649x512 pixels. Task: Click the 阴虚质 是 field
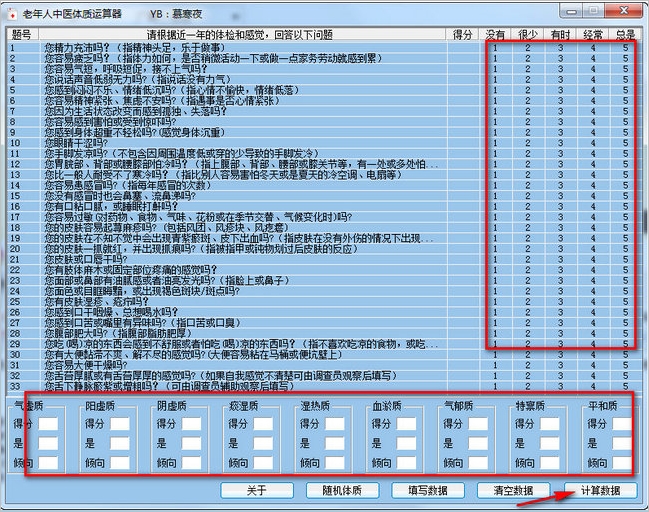pos(192,443)
